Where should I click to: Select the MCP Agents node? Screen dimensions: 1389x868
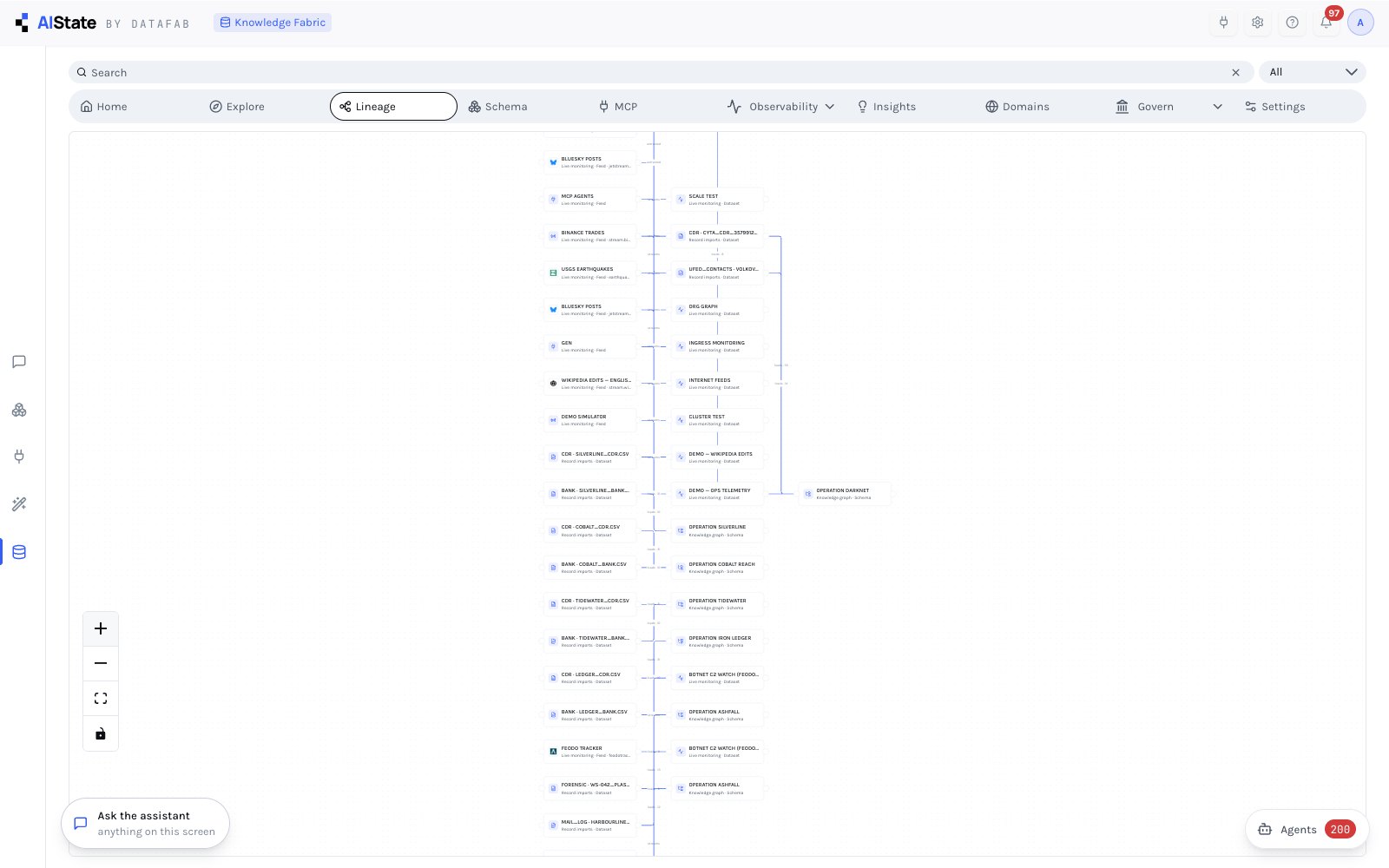coord(590,200)
